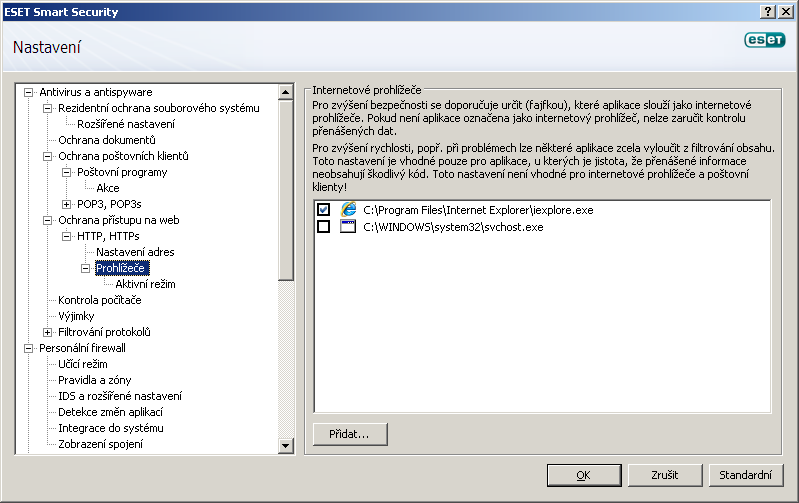The image size is (799, 503).
Task: Check the svchost.exe browser checkbox
Action: tap(323, 226)
